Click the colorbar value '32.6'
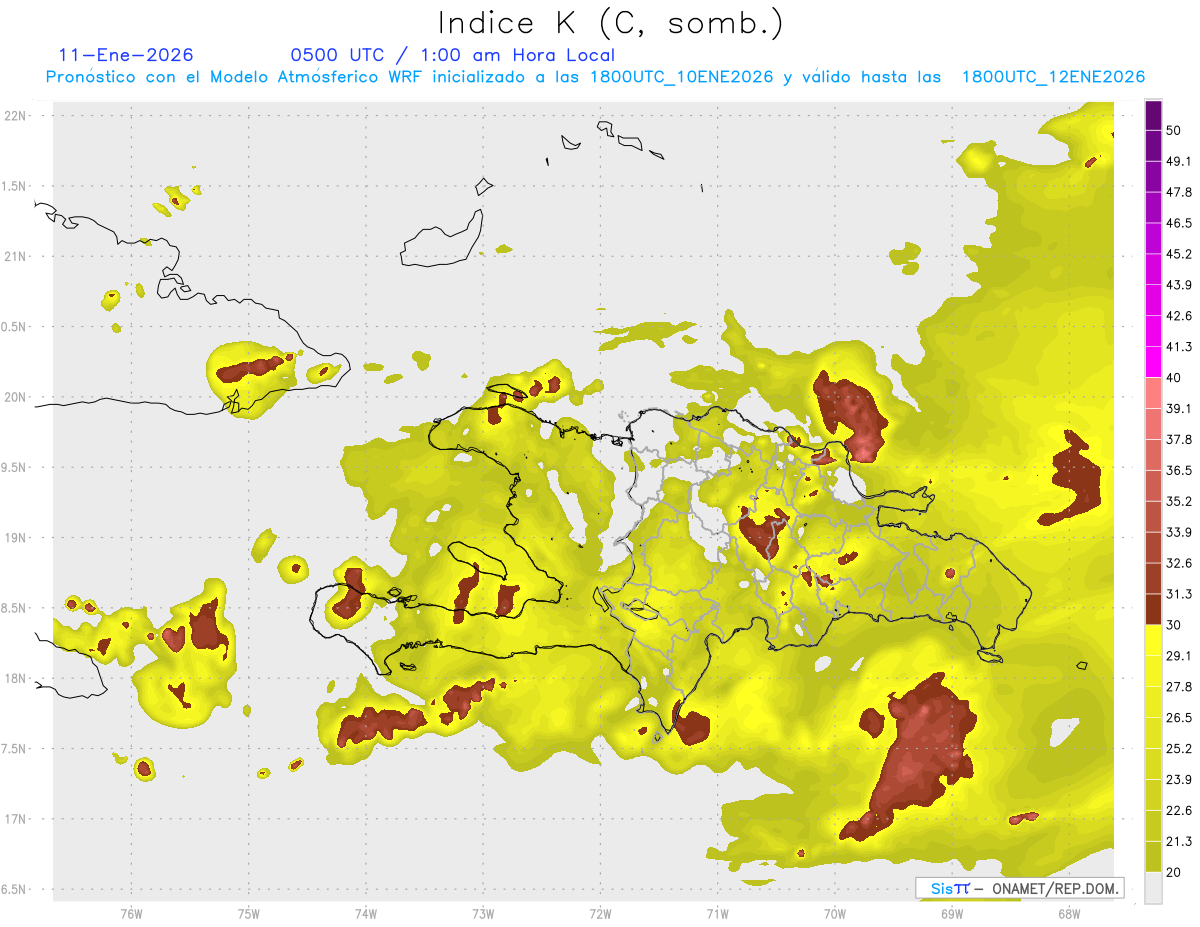1200x927 pixels. 1179,563
